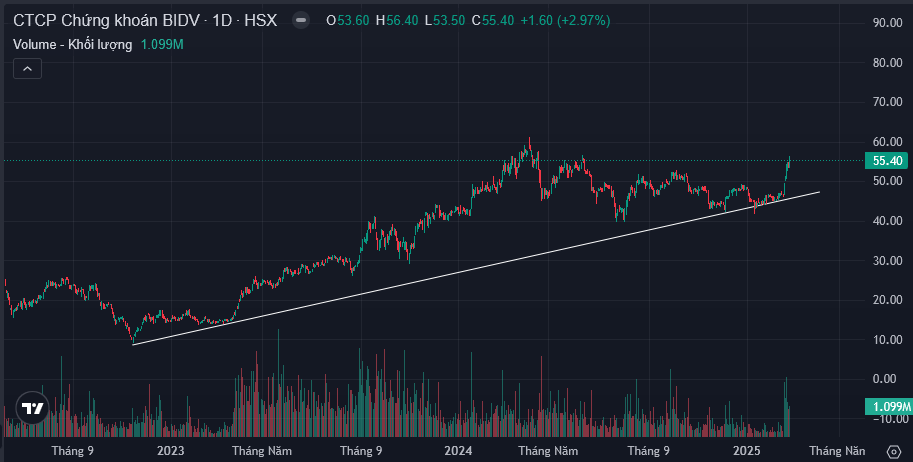913x462 pixels.
Task: Click the 1.099M volume axis label
Action: (x=887, y=407)
